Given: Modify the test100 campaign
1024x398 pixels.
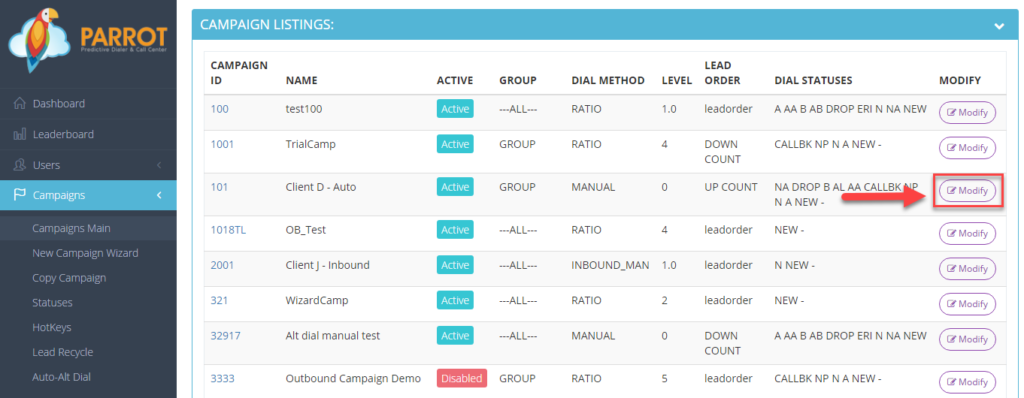Looking at the screenshot, I should 967,112.
